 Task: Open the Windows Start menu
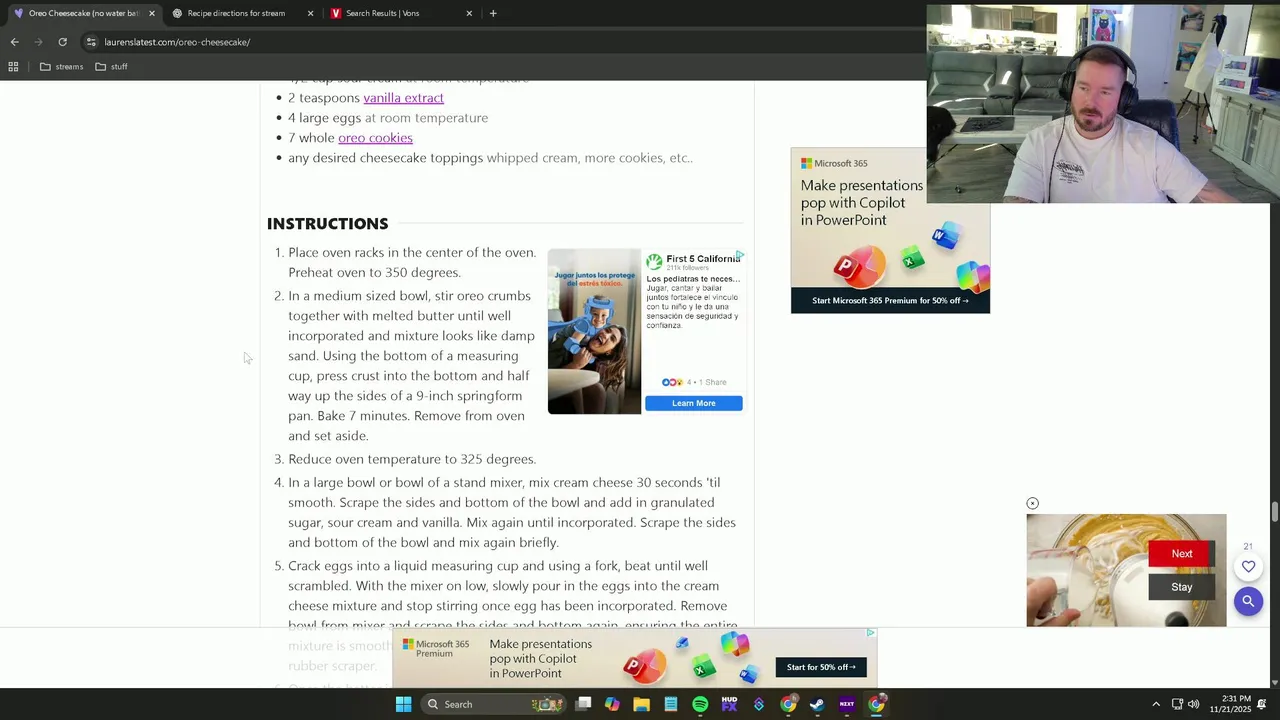(x=403, y=704)
